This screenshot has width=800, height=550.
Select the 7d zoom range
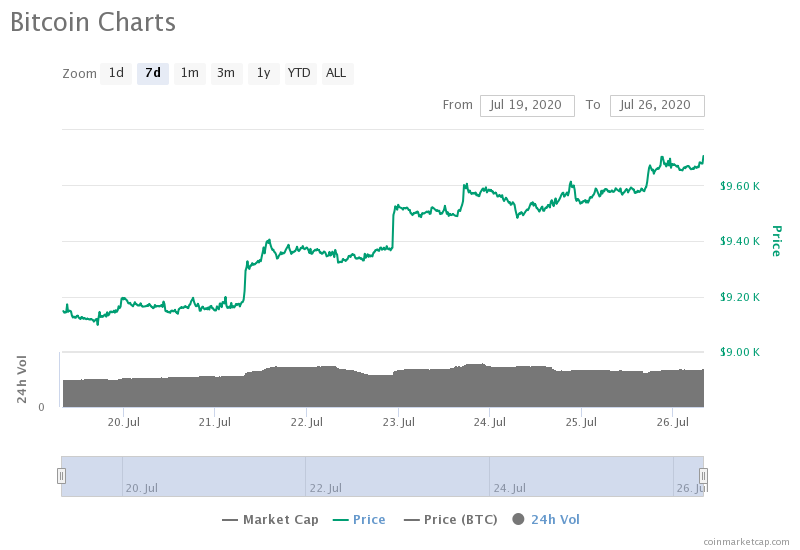[x=153, y=73]
